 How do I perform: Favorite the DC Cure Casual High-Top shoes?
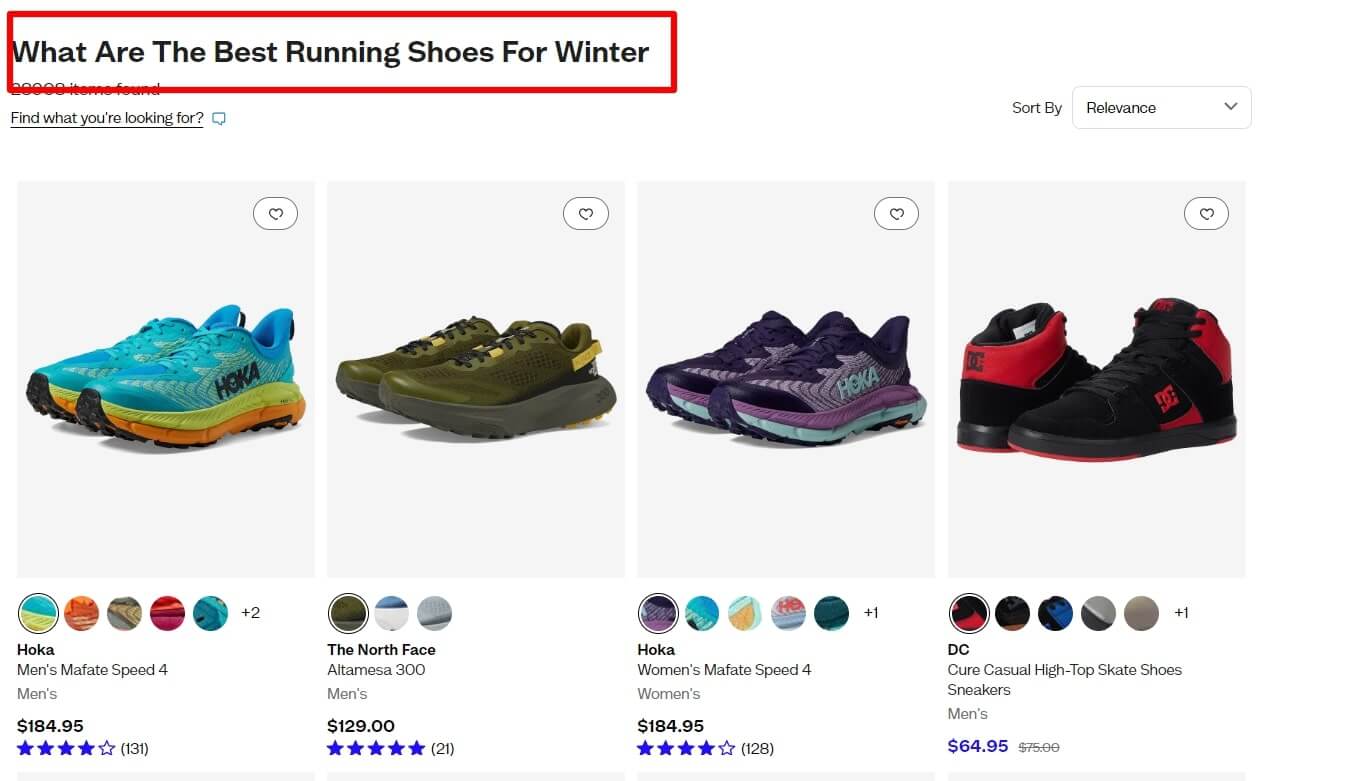[x=1206, y=214]
